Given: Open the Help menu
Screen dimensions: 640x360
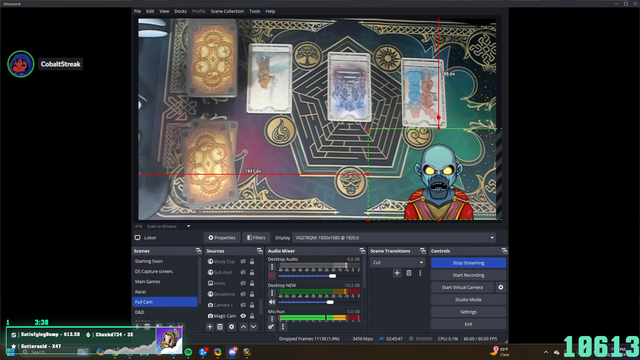Looking at the screenshot, I should click(270, 11).
